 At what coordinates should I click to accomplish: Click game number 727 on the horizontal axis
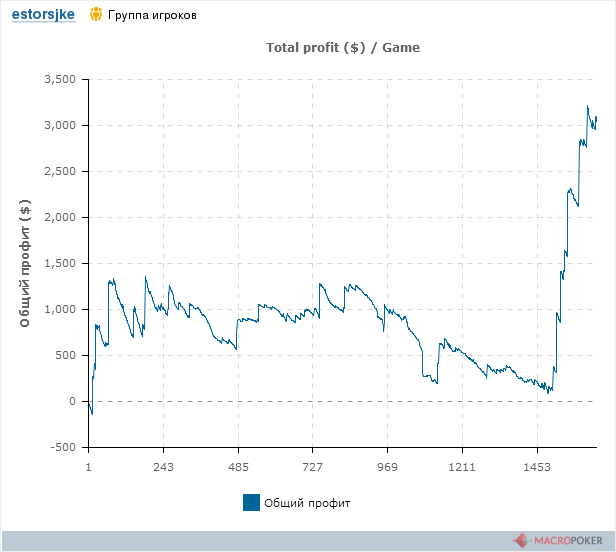313,467
